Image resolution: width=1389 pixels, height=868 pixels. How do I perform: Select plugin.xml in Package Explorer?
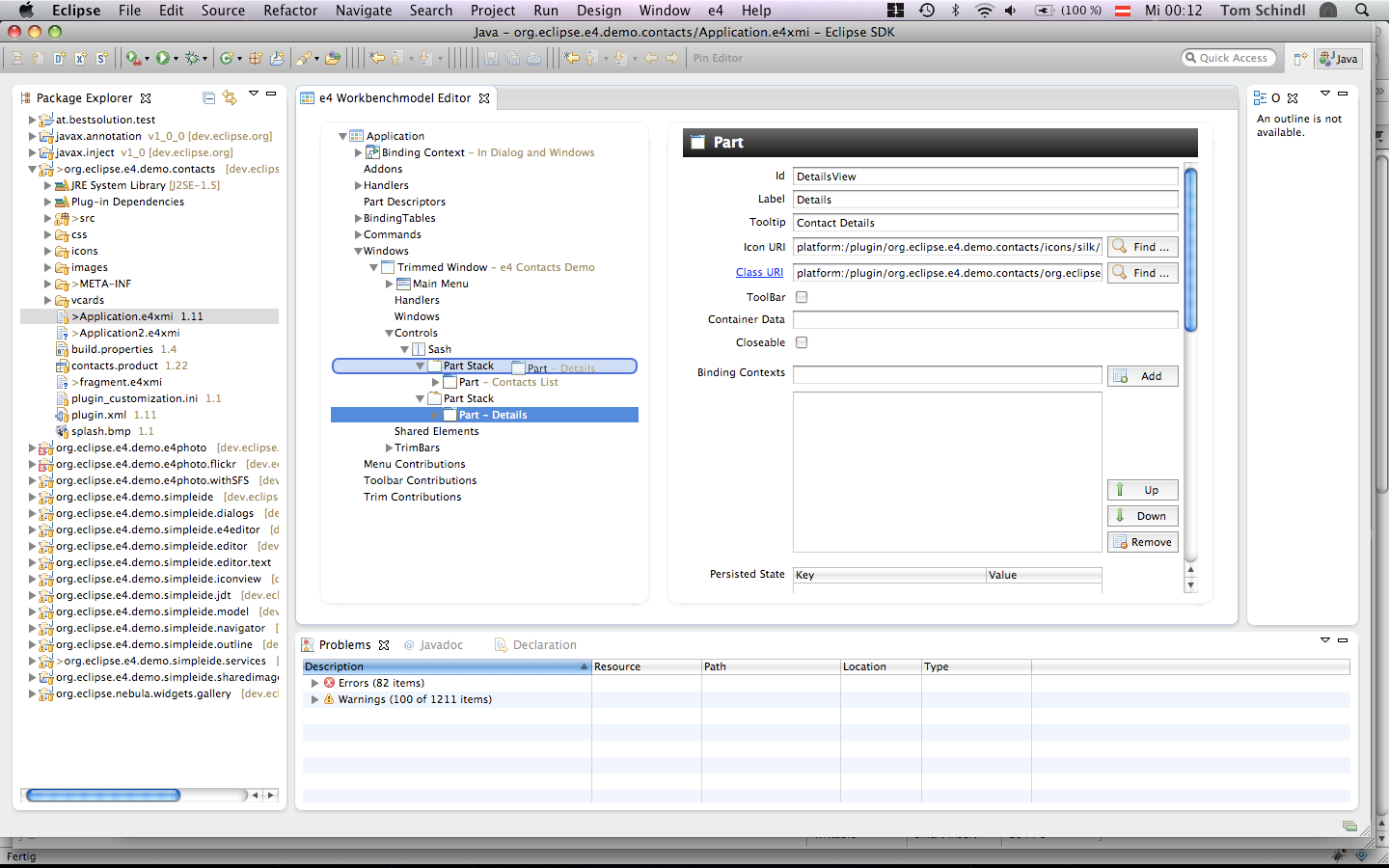point(98,416)
